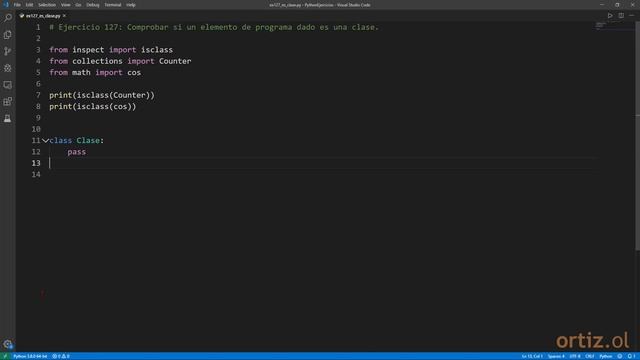Open the Go menu
This screenshot has width=640, height=360.
[x=78, y=5]
